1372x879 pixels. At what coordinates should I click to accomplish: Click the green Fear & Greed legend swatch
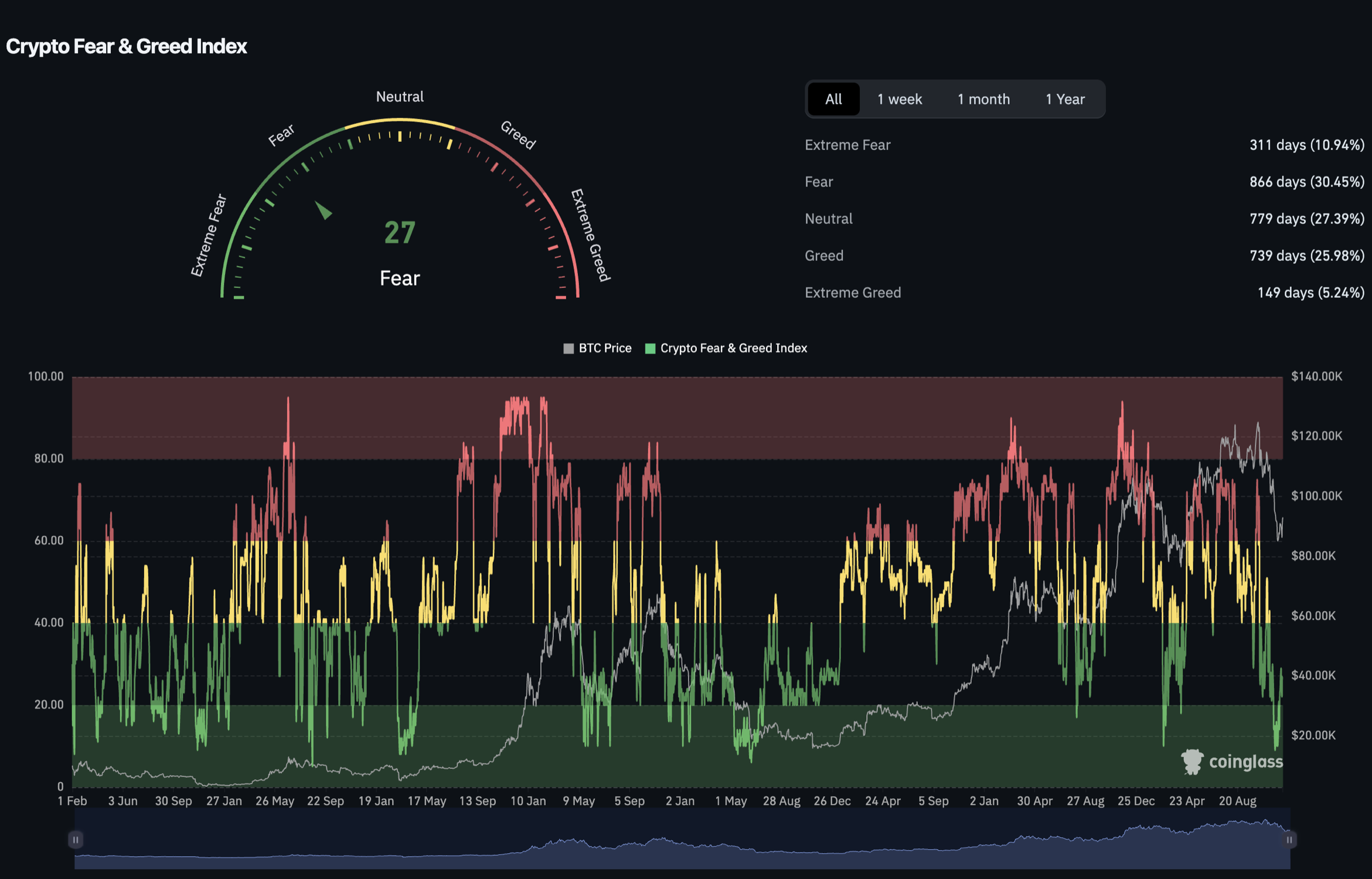pyautogui.click(x=649, y=348)
